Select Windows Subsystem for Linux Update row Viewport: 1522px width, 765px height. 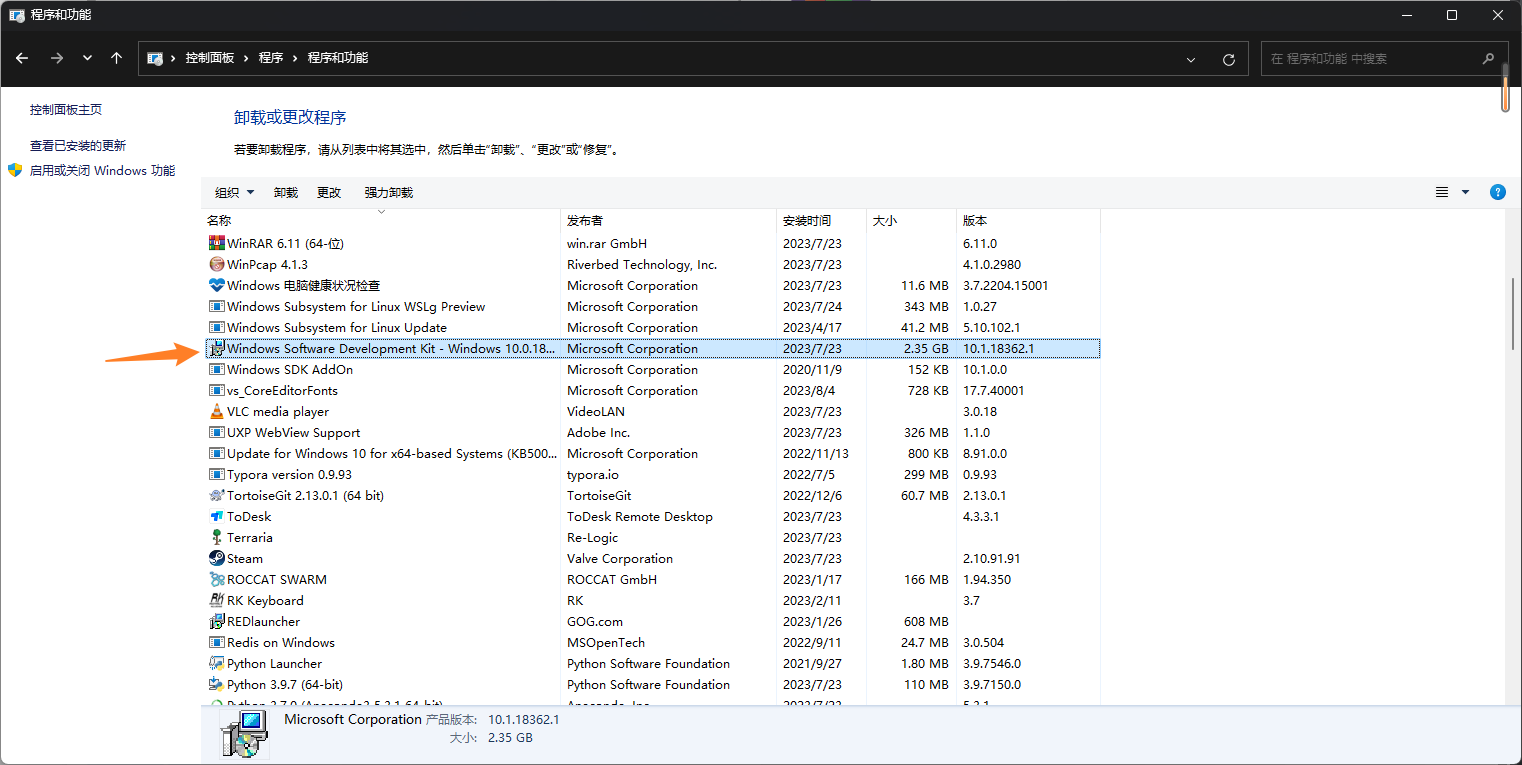coord(652,327)
